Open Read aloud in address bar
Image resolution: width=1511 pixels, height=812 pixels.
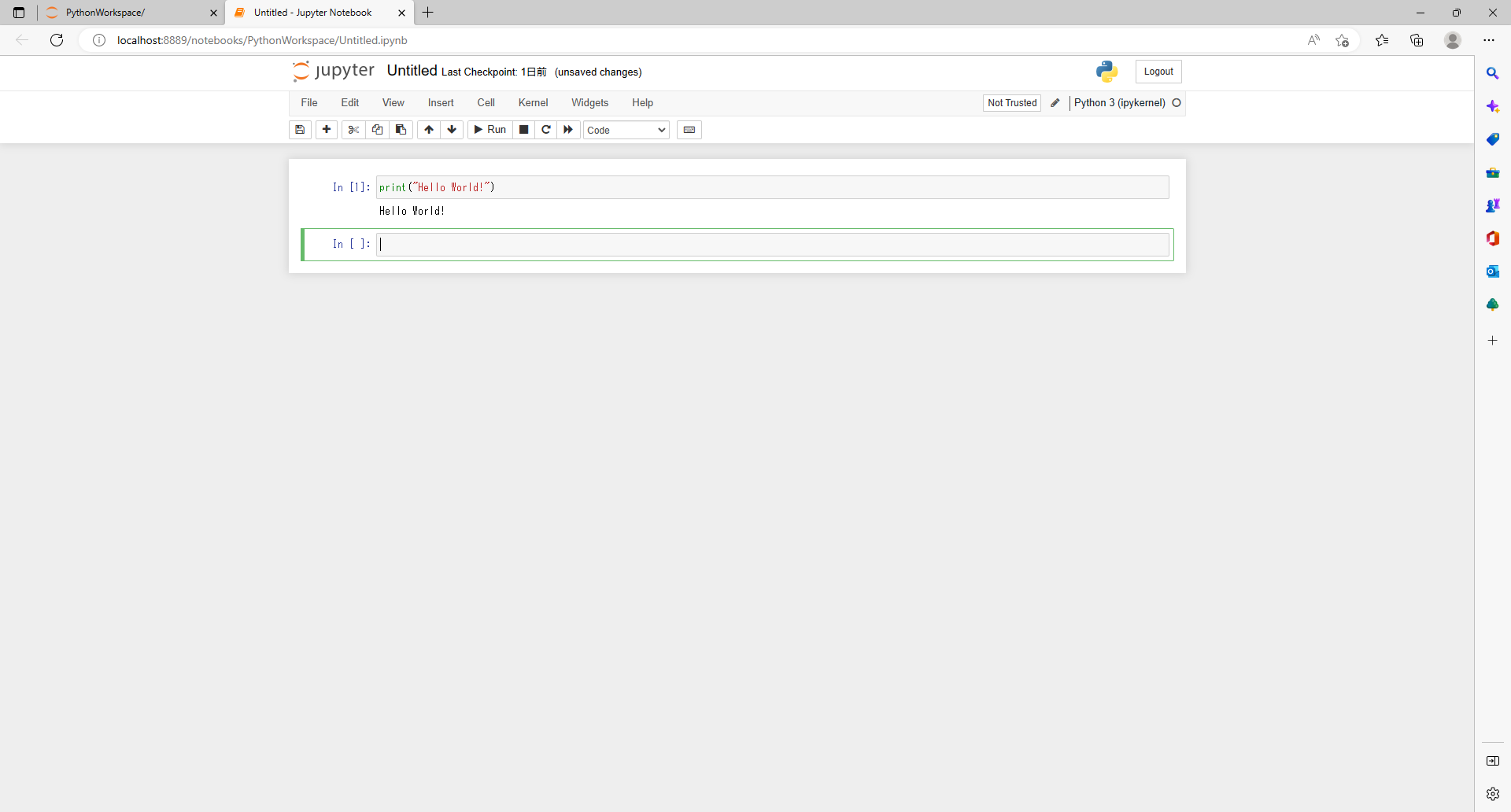(1313, 40)
